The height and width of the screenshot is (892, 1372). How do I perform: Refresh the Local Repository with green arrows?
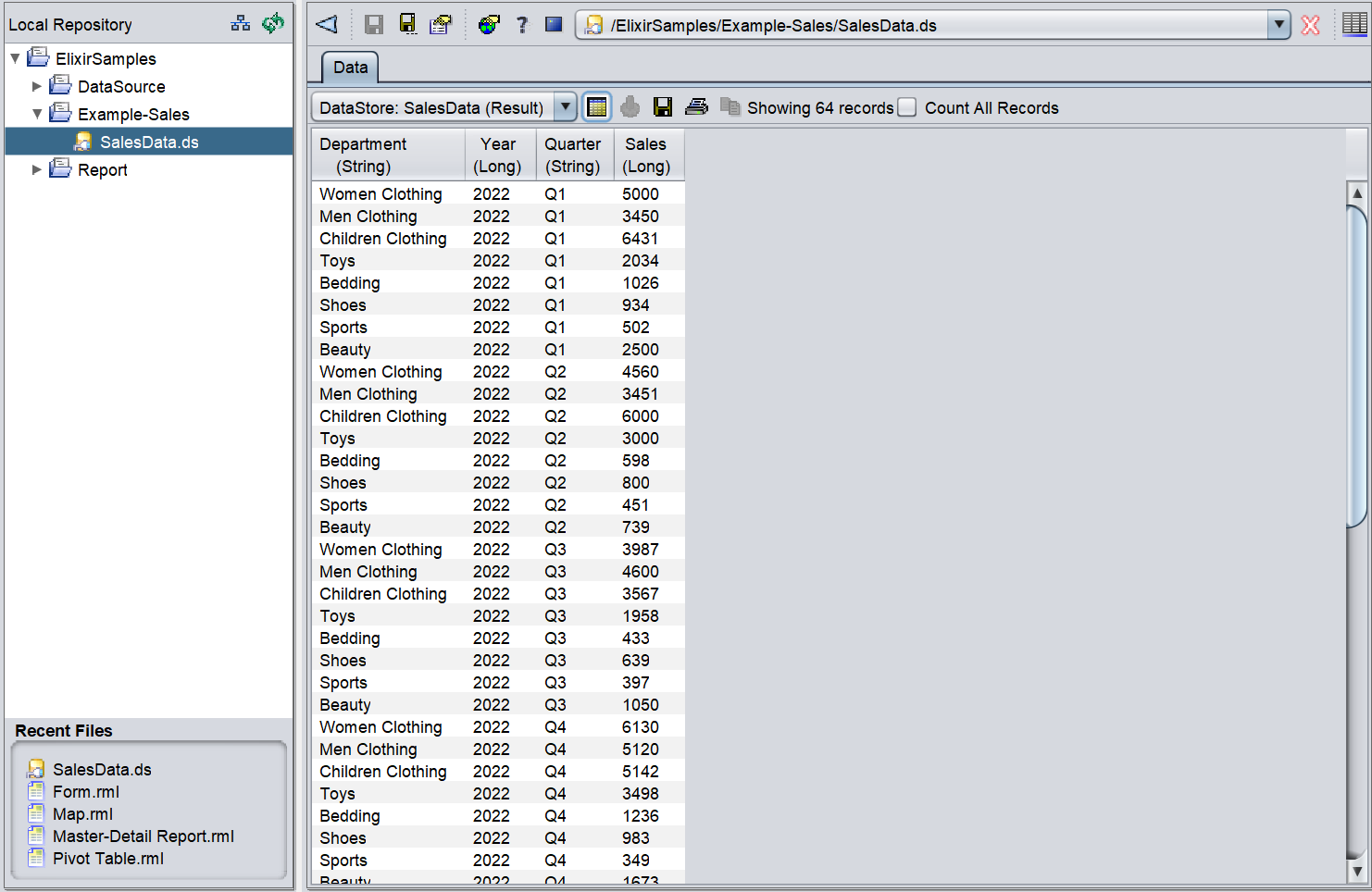(273, 23)
